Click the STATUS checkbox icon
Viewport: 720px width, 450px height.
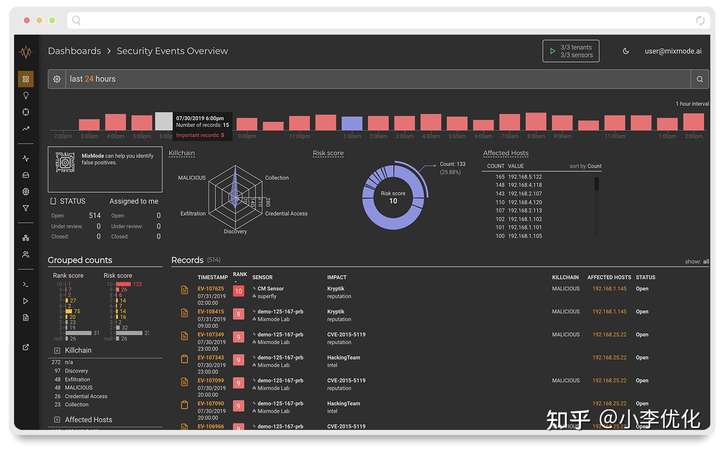pyautogui.click(x=53, y=201)
